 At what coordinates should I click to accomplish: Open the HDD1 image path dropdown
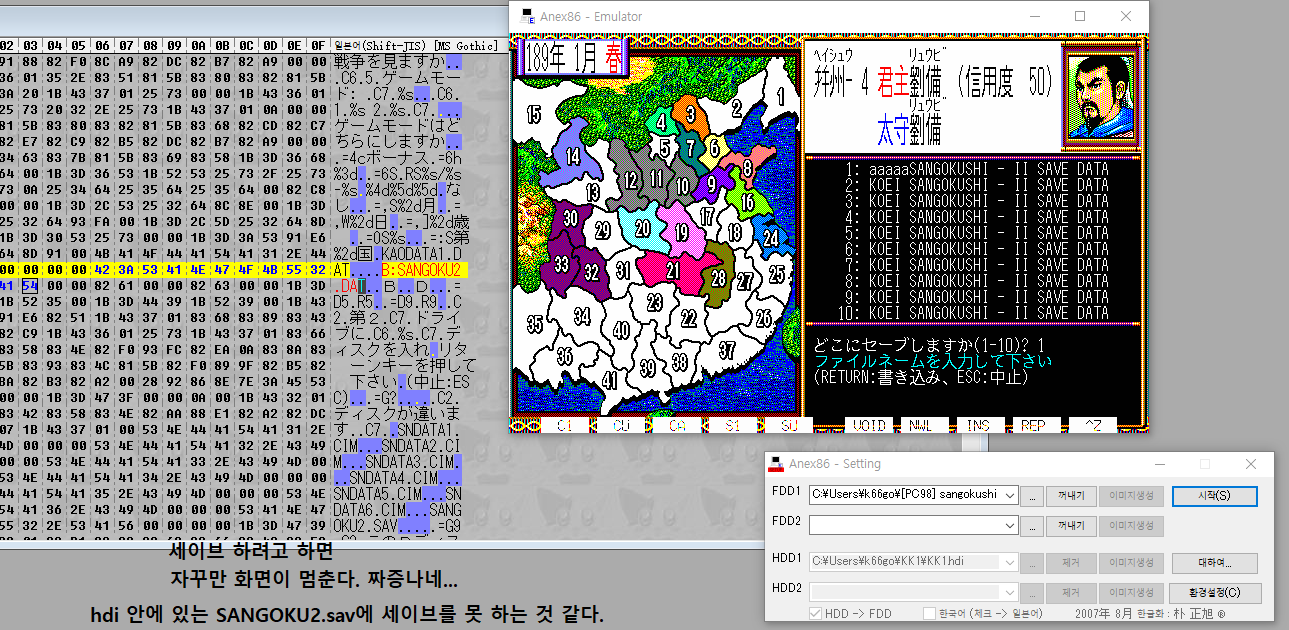[1009, 563]
